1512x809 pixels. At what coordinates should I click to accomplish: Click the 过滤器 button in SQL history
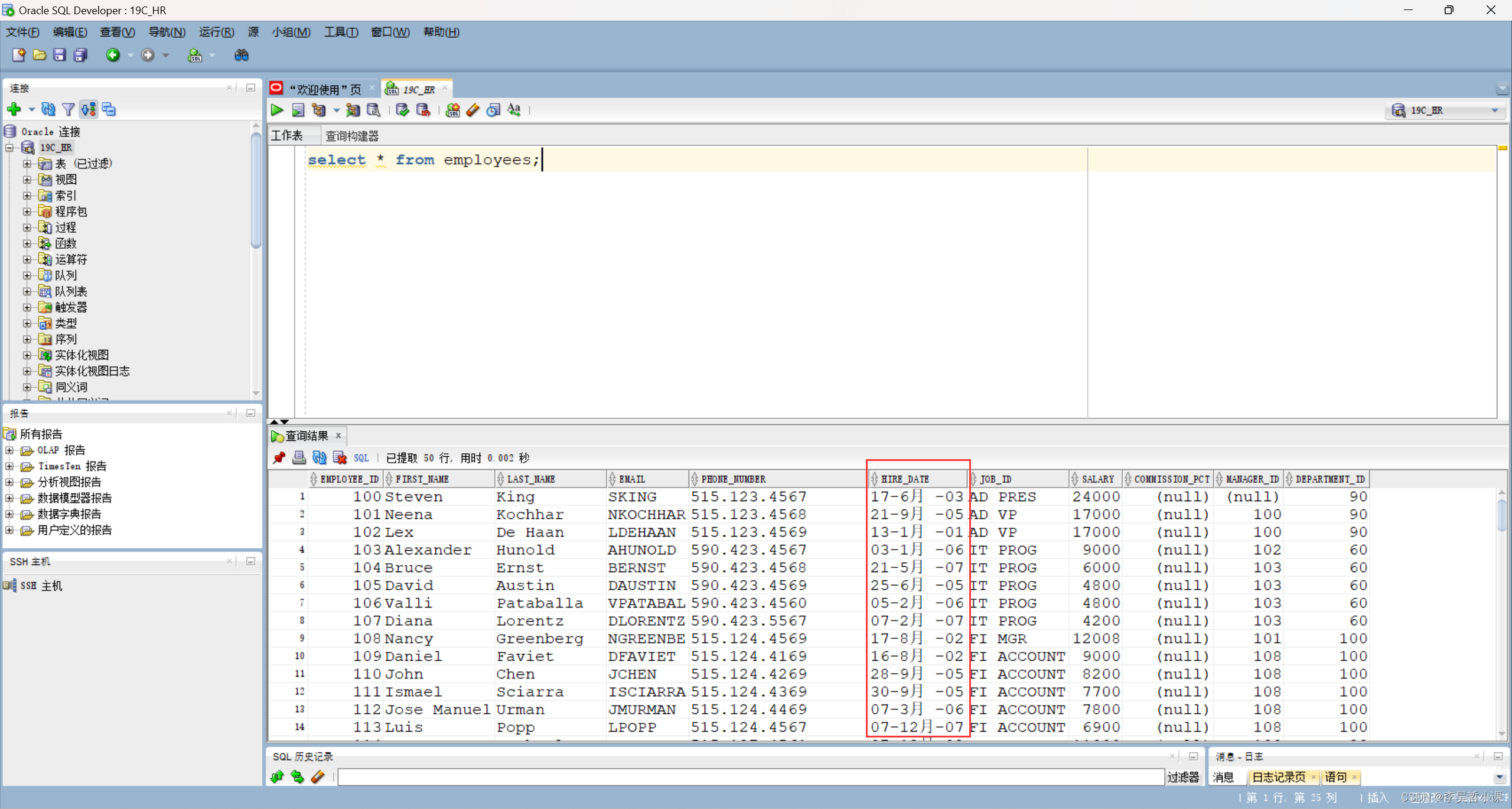pos(1183,777)
